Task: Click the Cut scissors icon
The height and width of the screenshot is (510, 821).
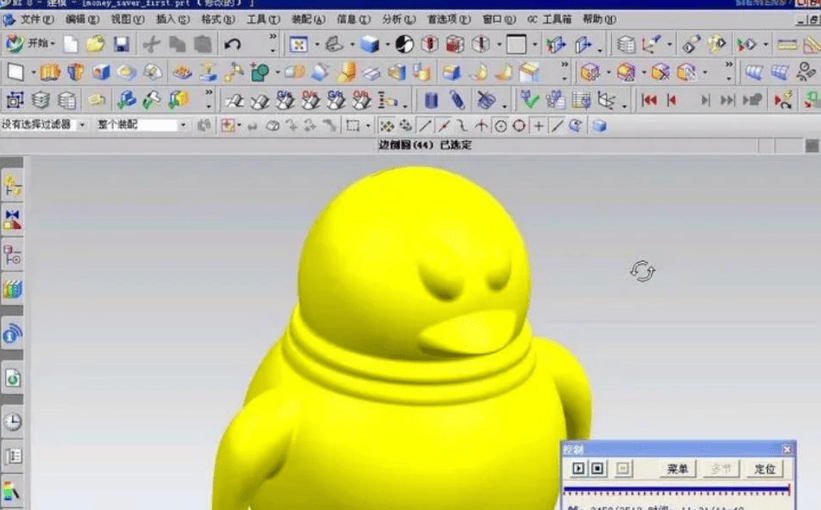Action: 152,44
